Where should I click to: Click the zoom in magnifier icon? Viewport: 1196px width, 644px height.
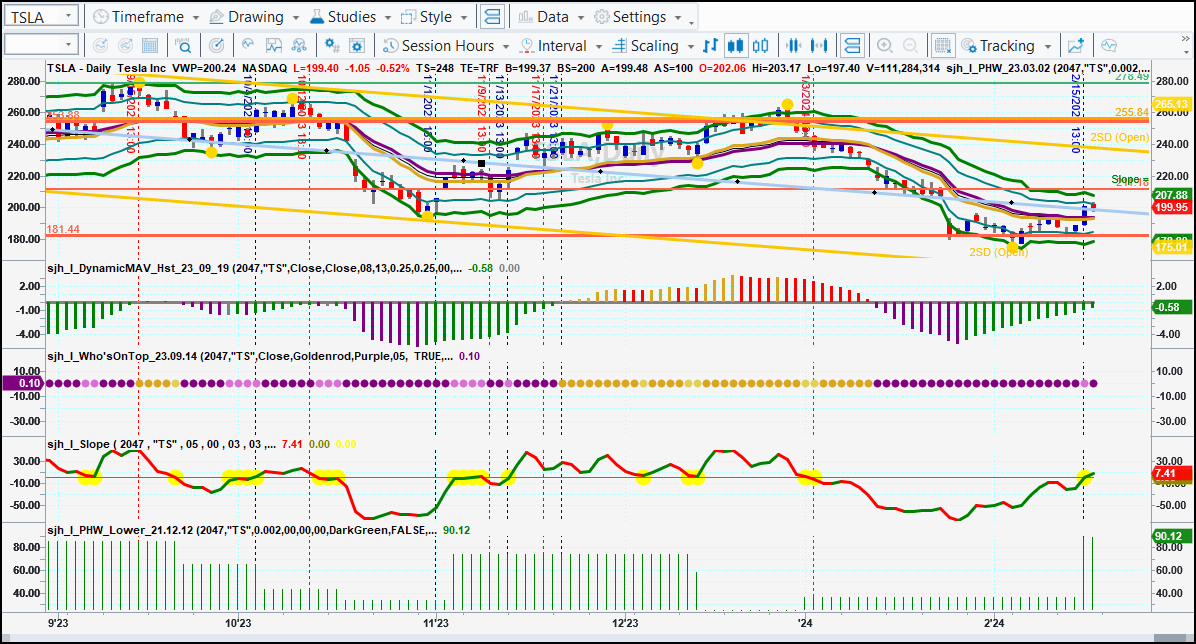coord(885,46)
